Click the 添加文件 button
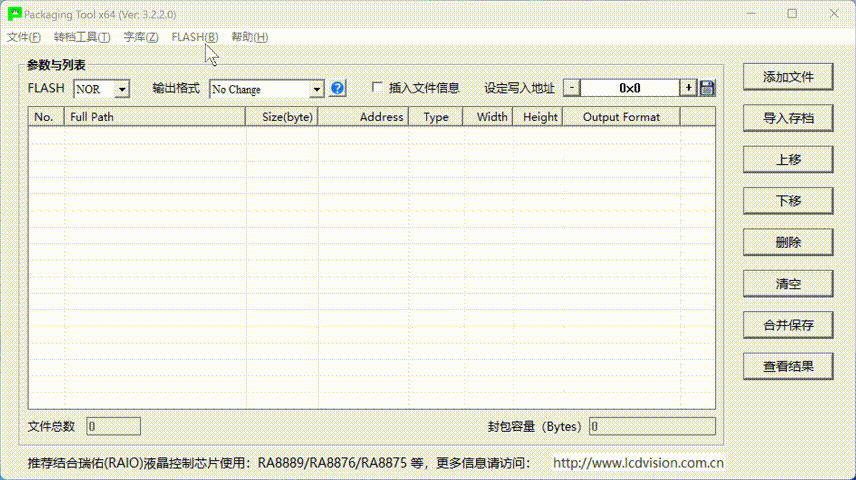The image size is (856, 480). [788, 77]
